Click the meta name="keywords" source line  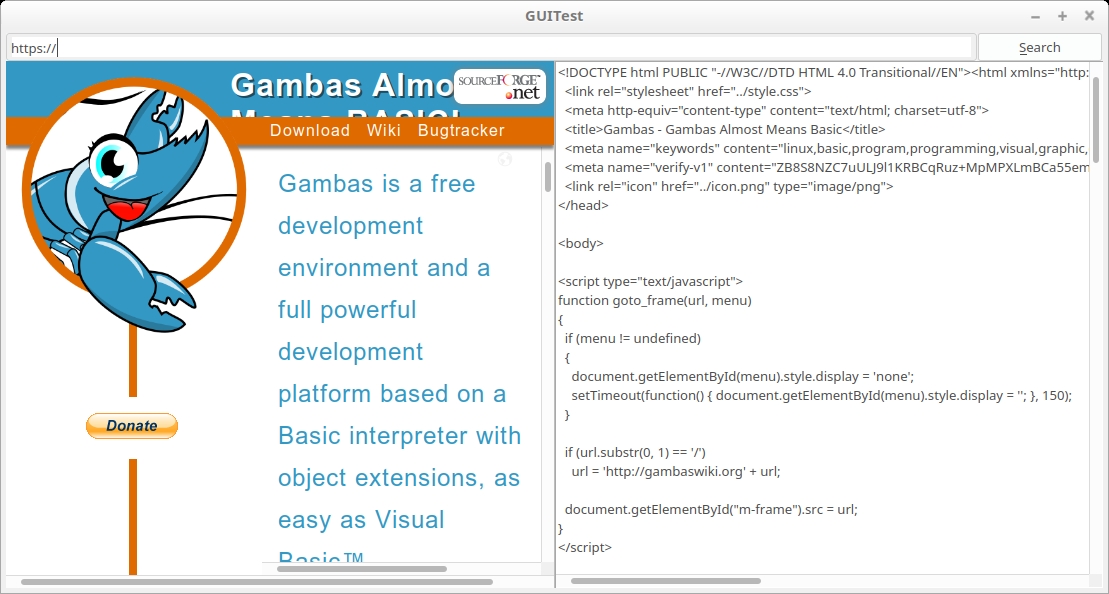827,148
